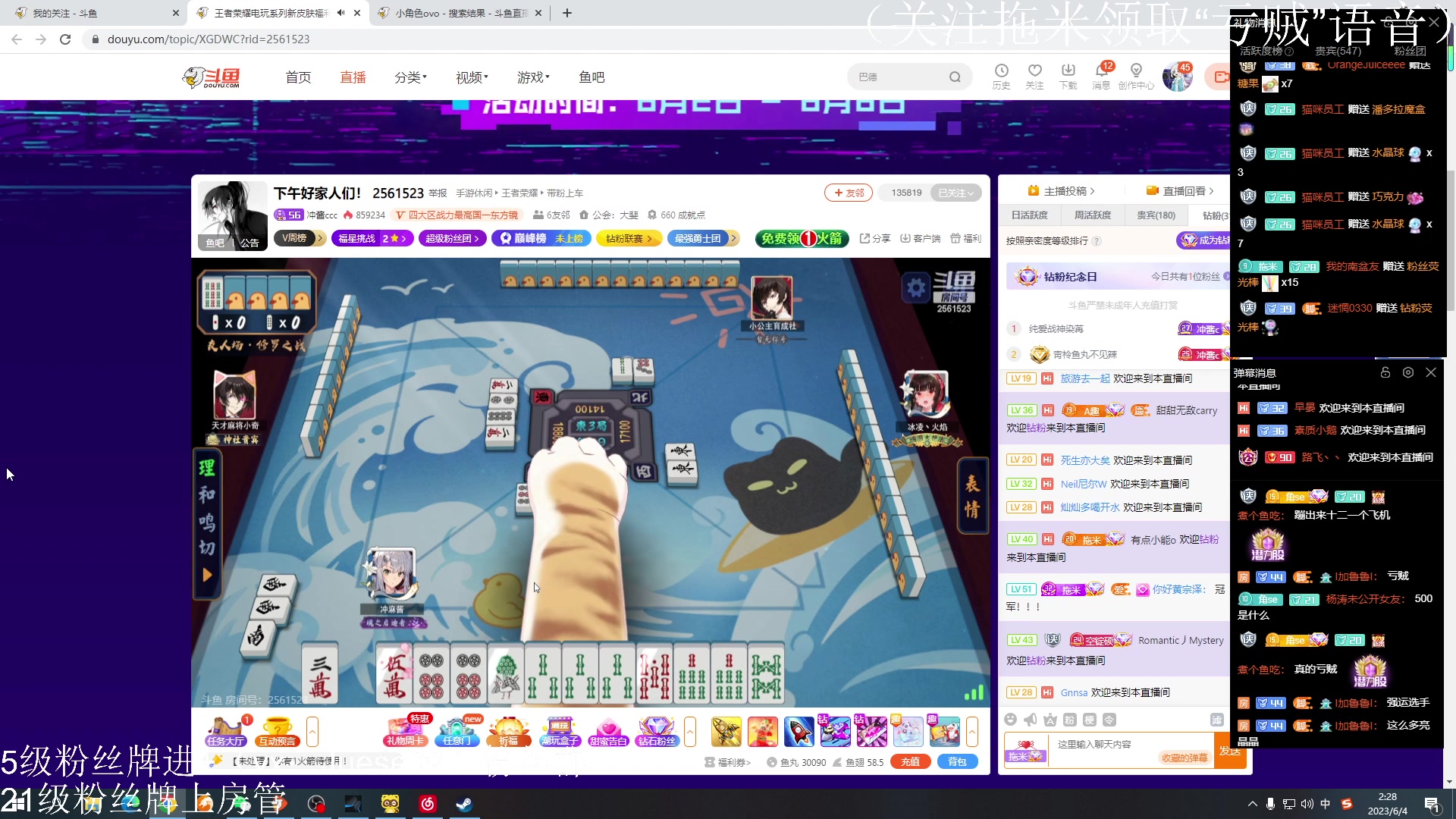Open the user avatar in header
The height and width of the screenshot is (819, 1456).
[x=1177, y=77]
